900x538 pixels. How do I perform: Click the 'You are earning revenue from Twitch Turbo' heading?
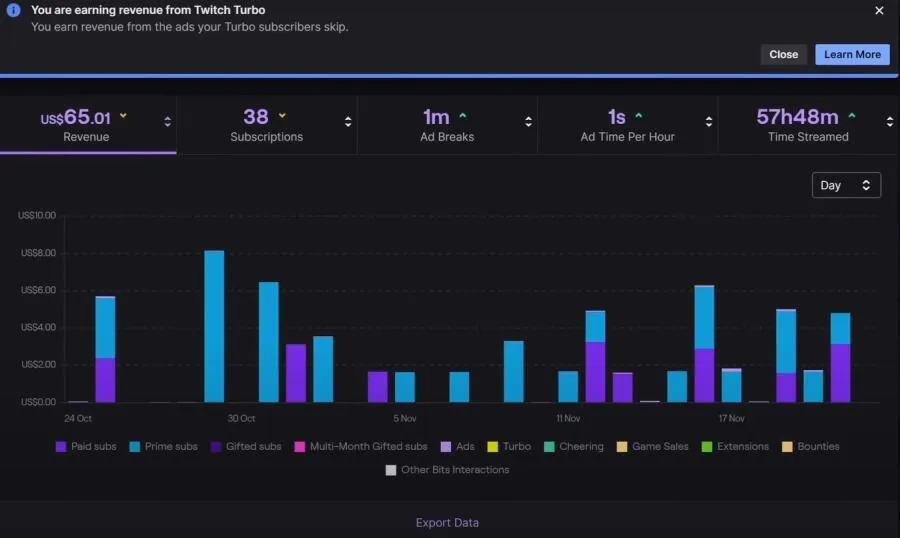pyautogui.click(x=148, y=10)
